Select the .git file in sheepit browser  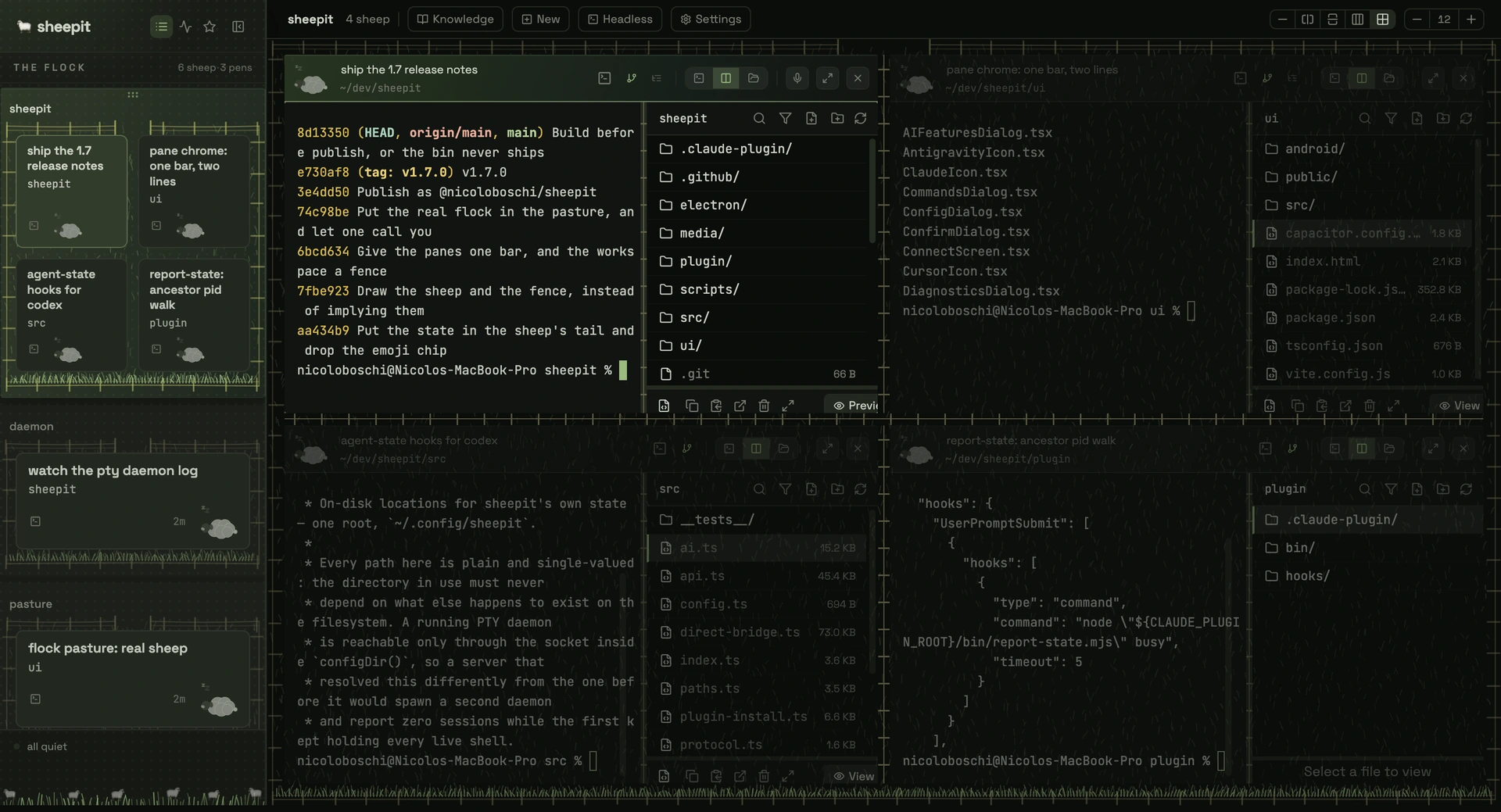pos(757,374)
